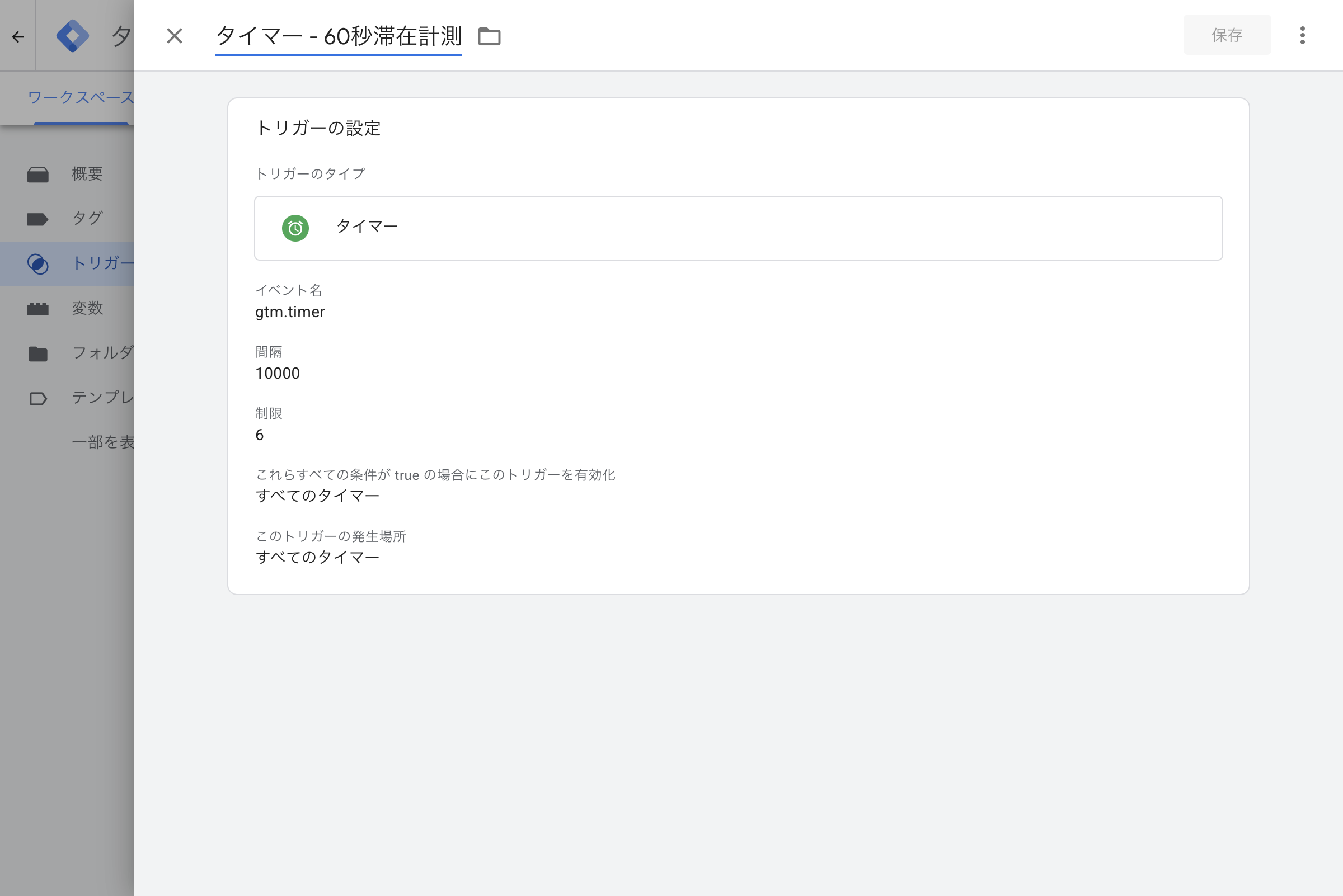Click the タグ tag icon in sidebar

[x=37, y=219]
